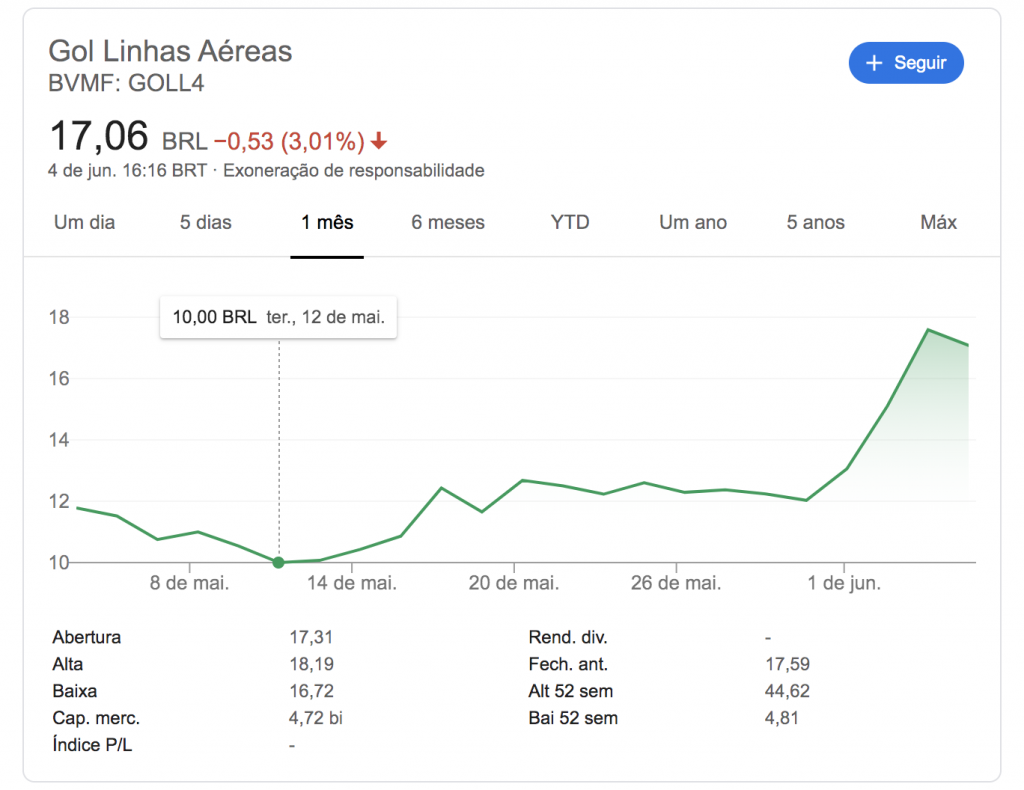
Task: Click the 1 de jun. axis label
Action: (x=844, y=582)
